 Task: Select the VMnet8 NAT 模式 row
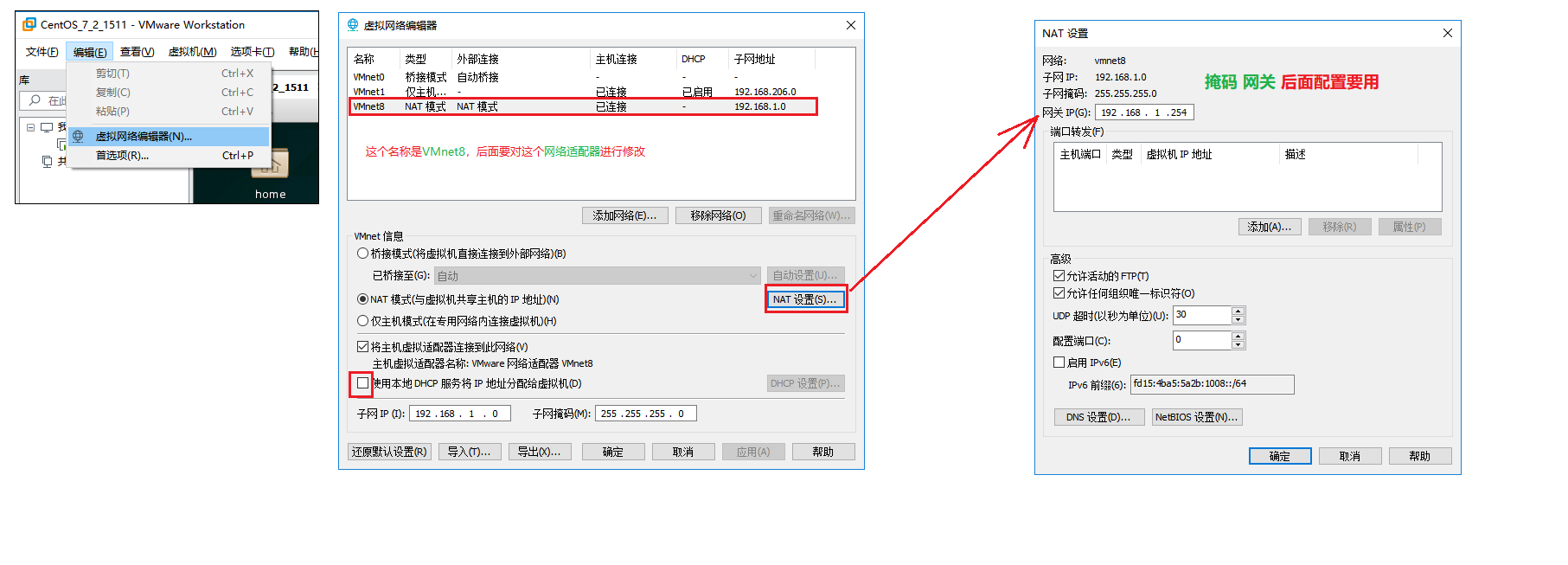(584, 106)
